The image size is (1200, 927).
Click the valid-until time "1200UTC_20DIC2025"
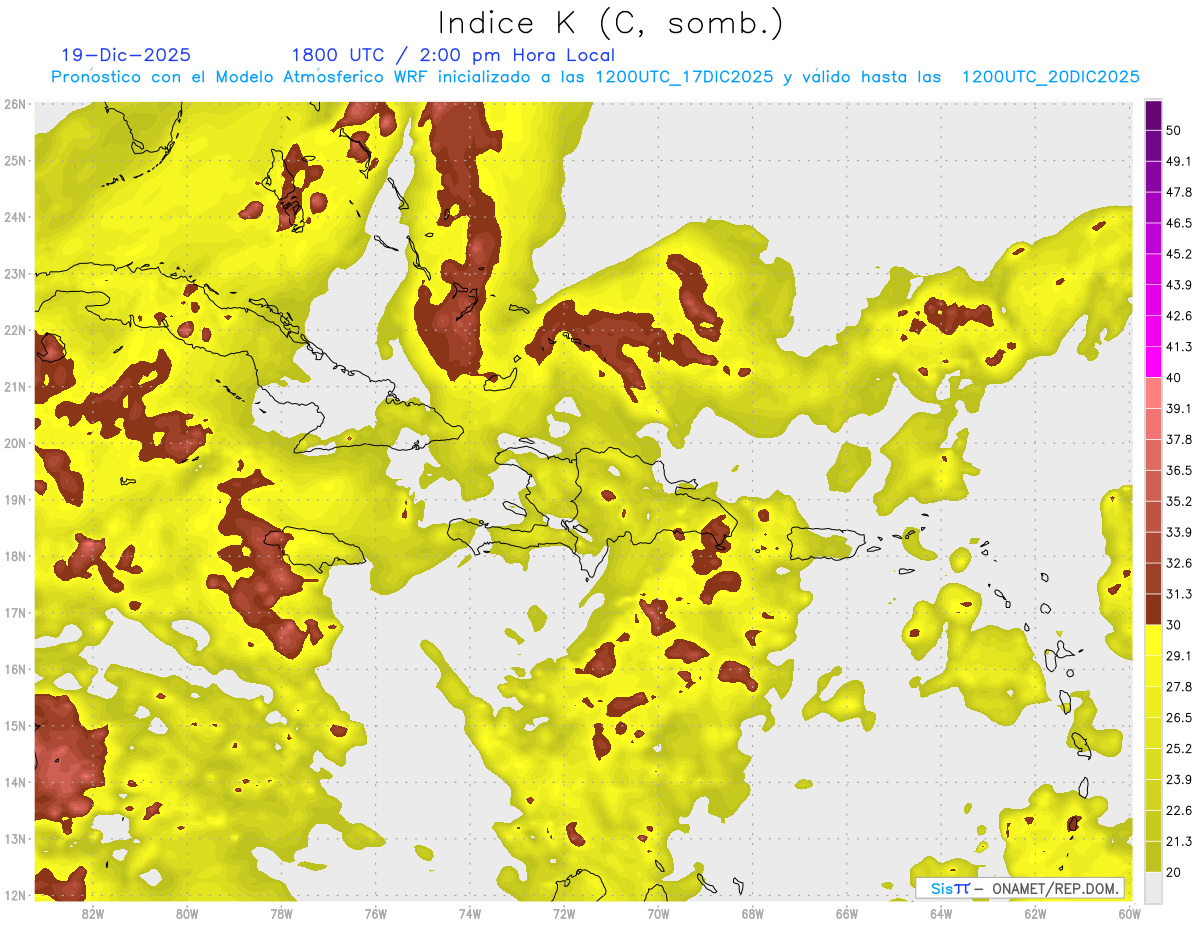(1050, 77)
